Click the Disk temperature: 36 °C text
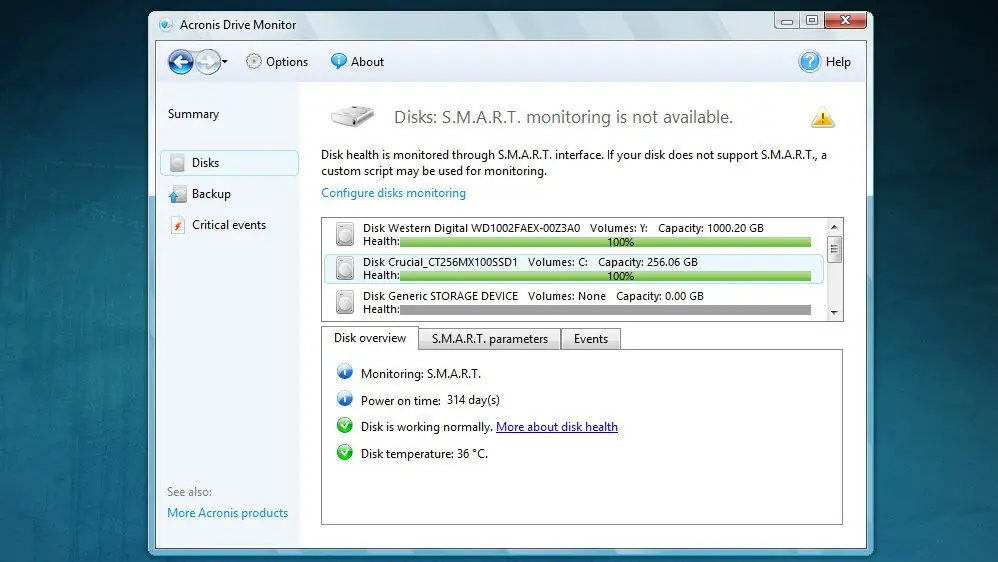Image resolution: width=998 pixels, height=562 pixels. point(425,454)
